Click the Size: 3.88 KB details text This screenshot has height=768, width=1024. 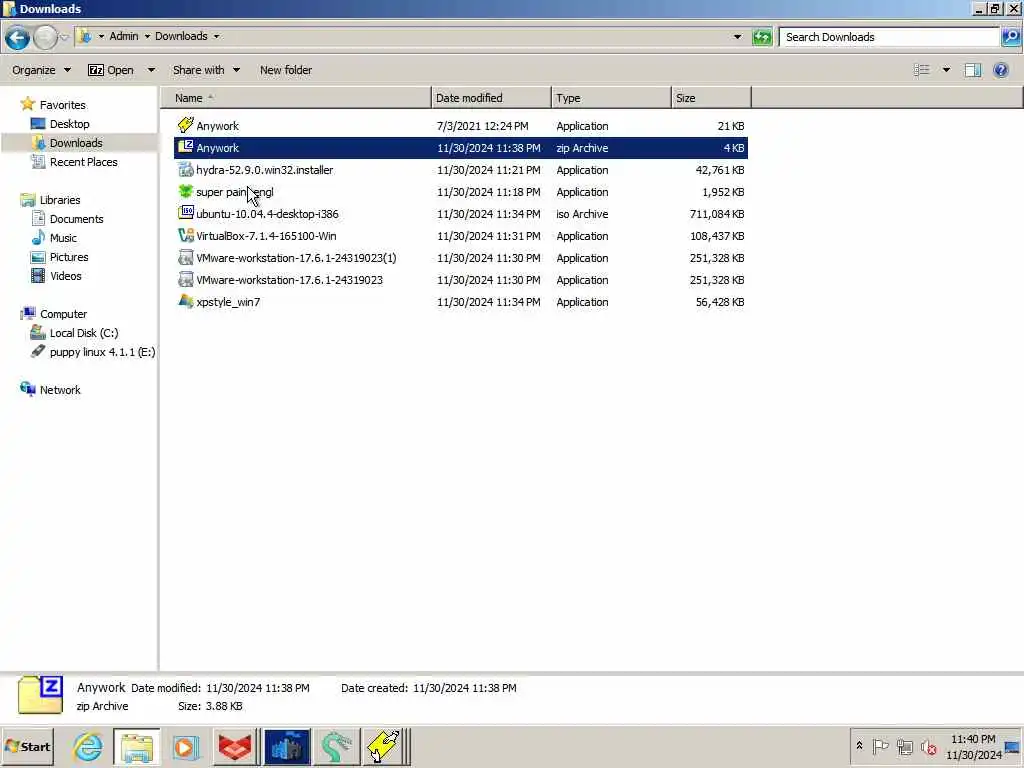(210, 706)
